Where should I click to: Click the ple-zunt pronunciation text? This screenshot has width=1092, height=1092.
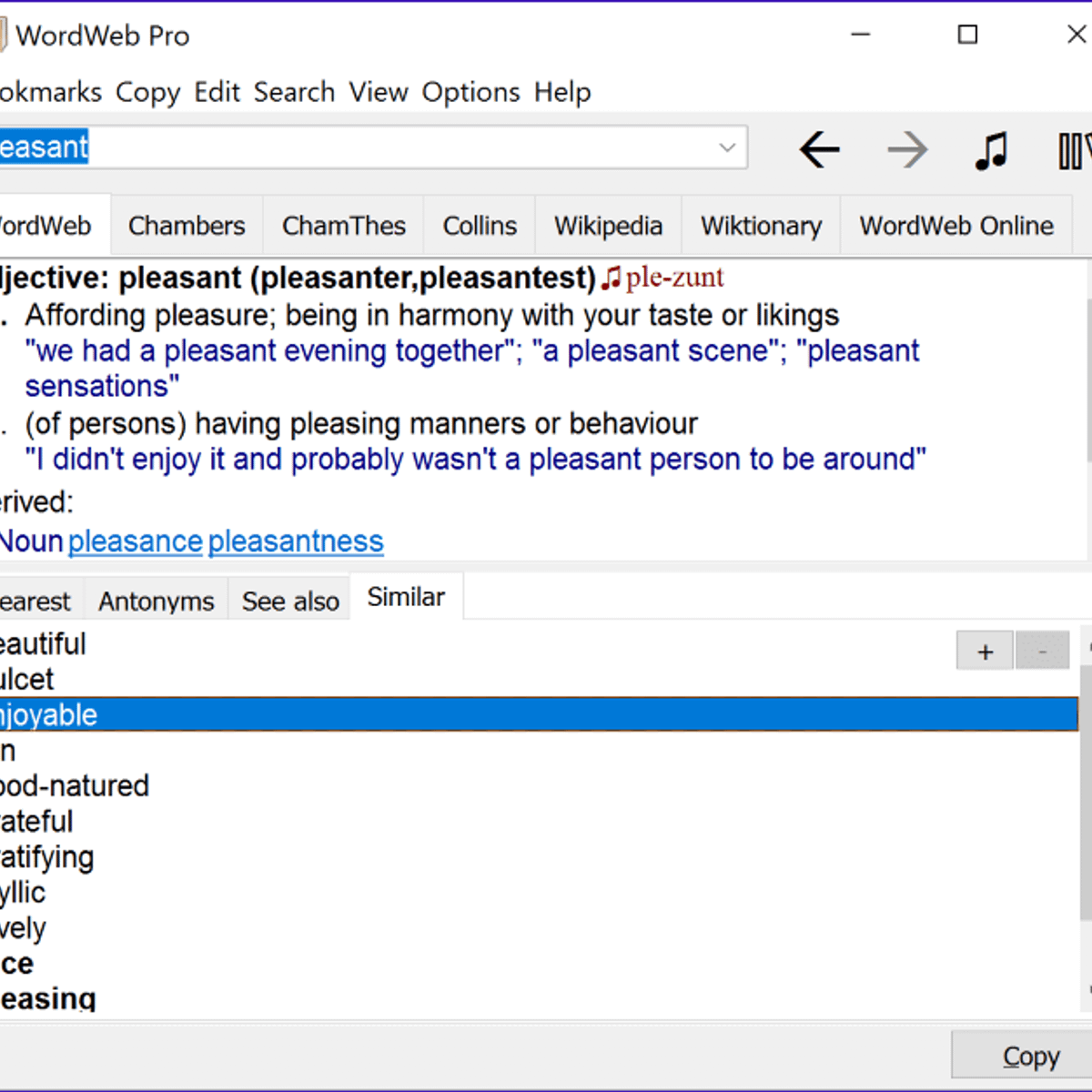pyautogui.click(x=674, y=278)
